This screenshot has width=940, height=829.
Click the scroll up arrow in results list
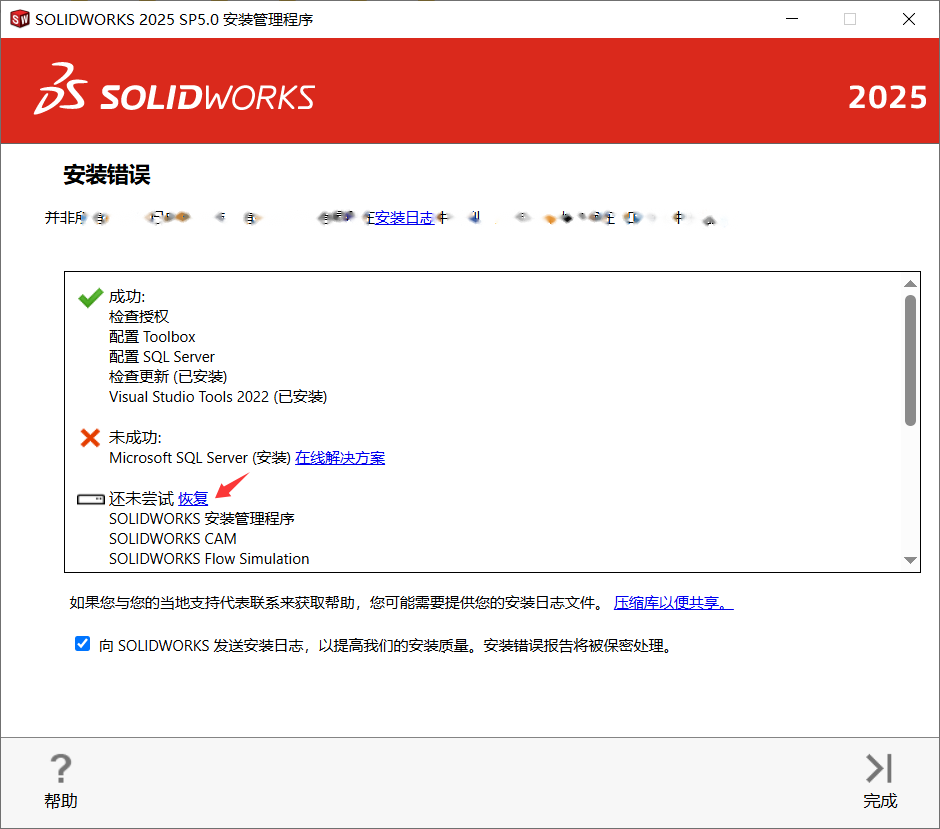click(910, 284)
